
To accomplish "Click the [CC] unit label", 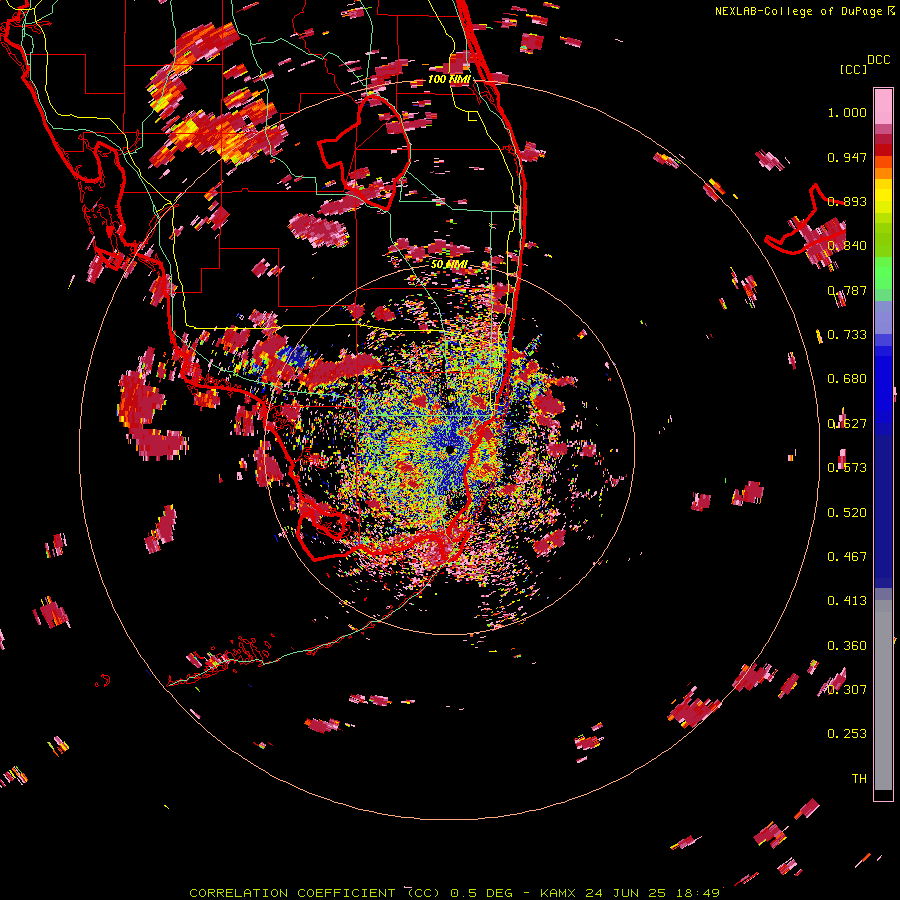I will coord(853,69).
